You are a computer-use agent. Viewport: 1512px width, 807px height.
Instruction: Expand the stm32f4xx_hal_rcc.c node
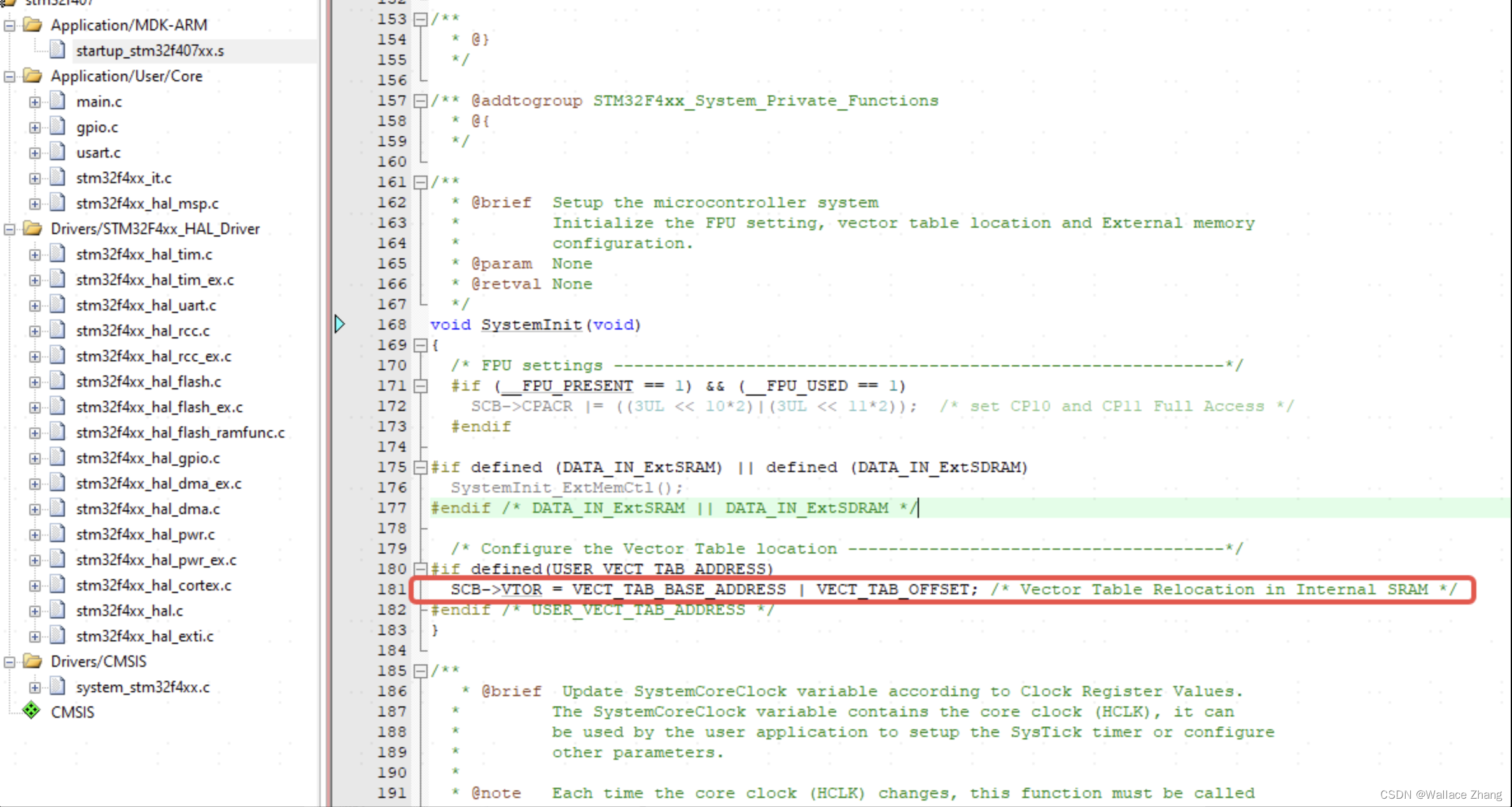tap(35, 330)
